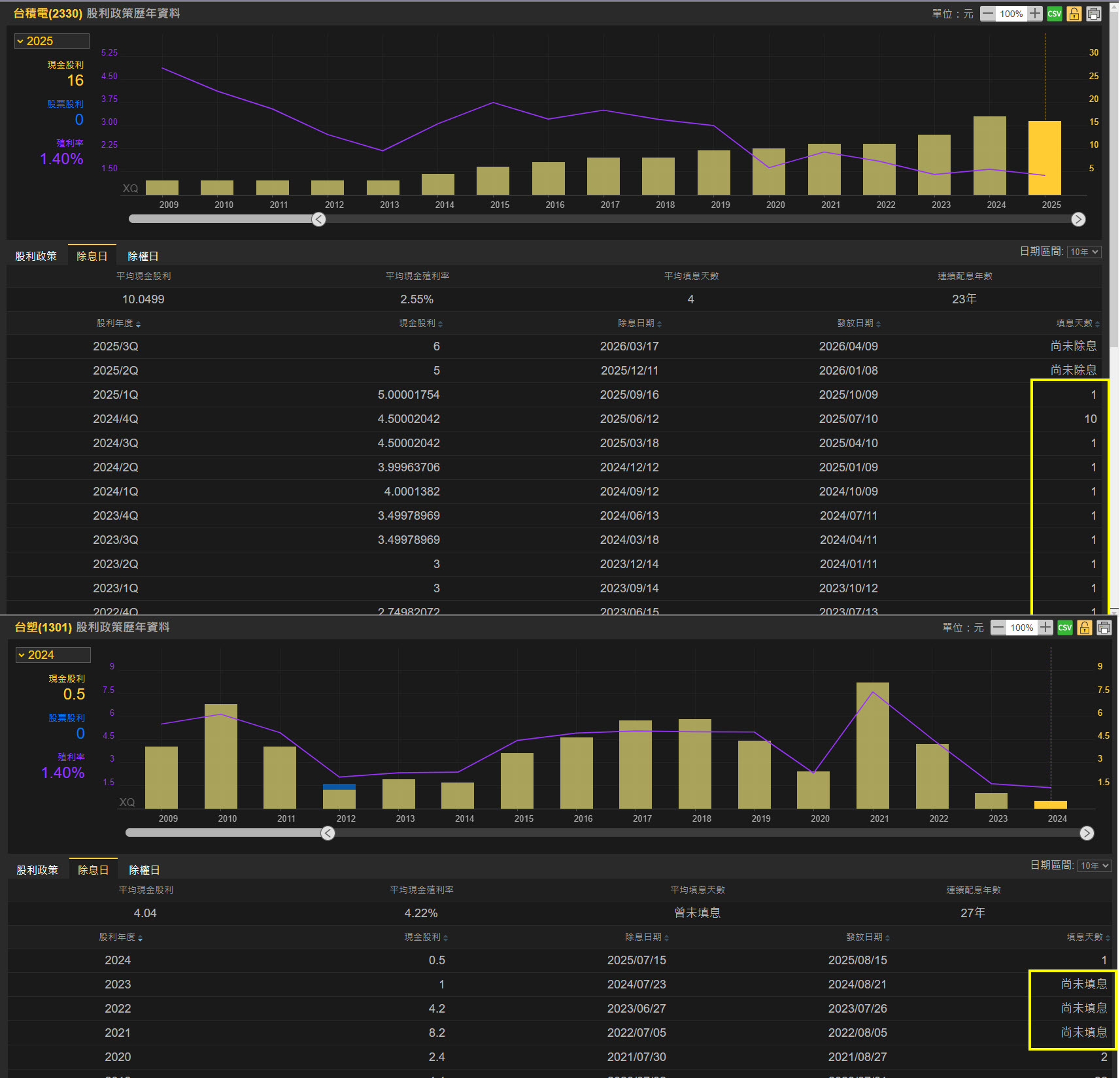Switch to 股利政策 tab in 台積電 panel
This screenshot has height=1078, width=1120.
[x=36, y=256]
